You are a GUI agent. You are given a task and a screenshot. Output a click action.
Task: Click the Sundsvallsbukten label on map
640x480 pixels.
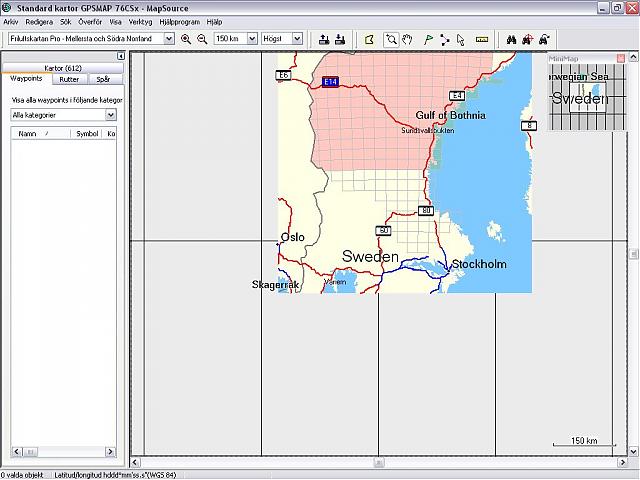point(427,131)
